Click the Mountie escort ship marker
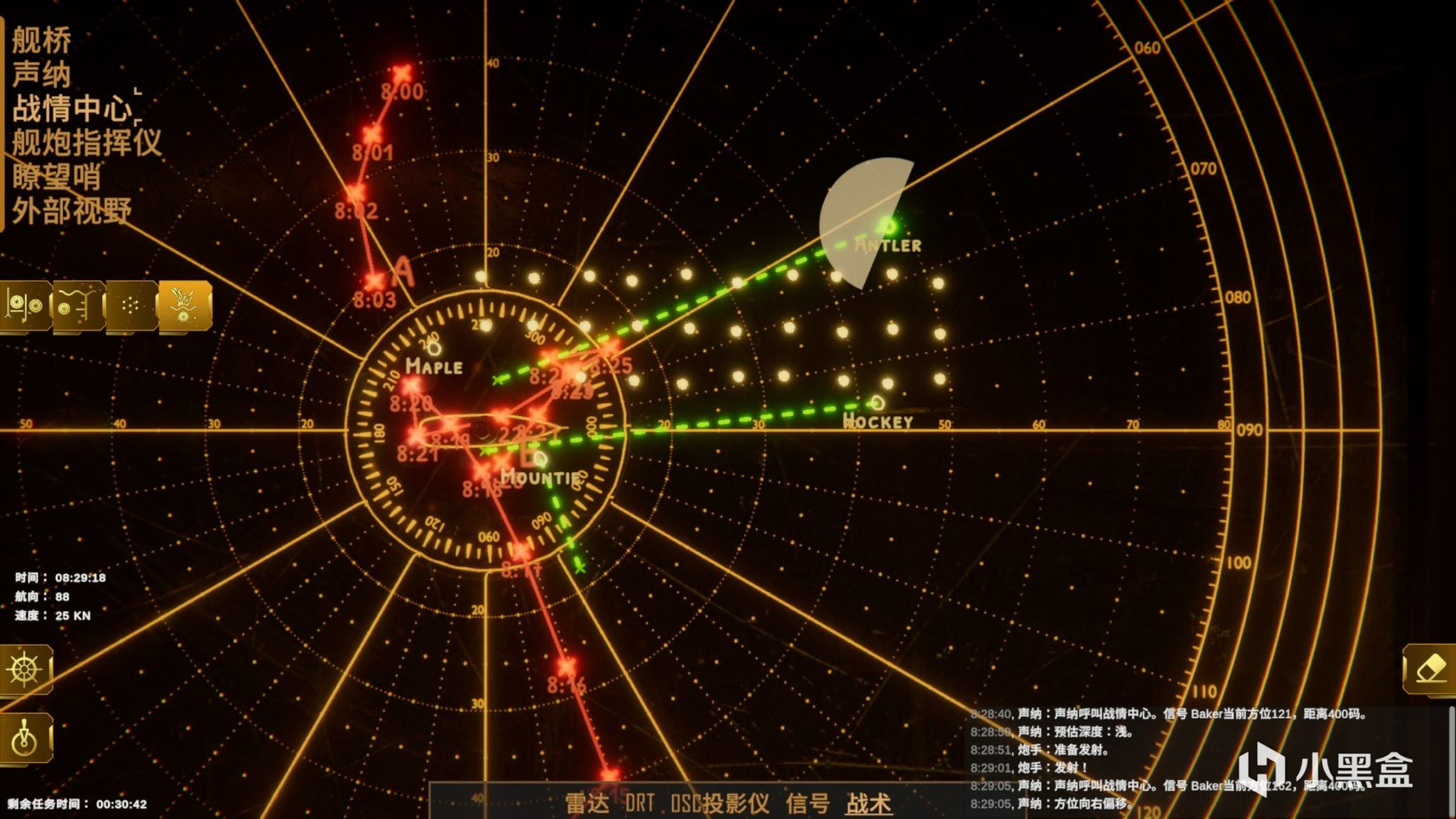1456x819 pixels. (x=539, y=459)
